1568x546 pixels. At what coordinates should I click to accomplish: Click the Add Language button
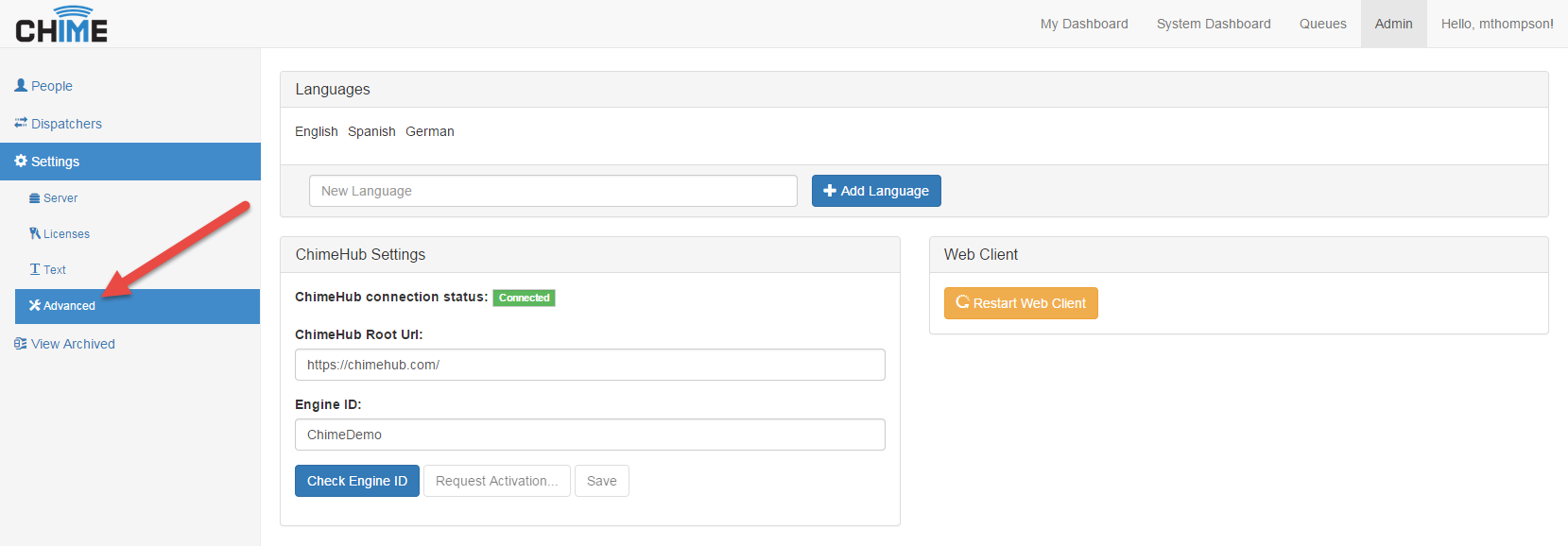point(876,191)
